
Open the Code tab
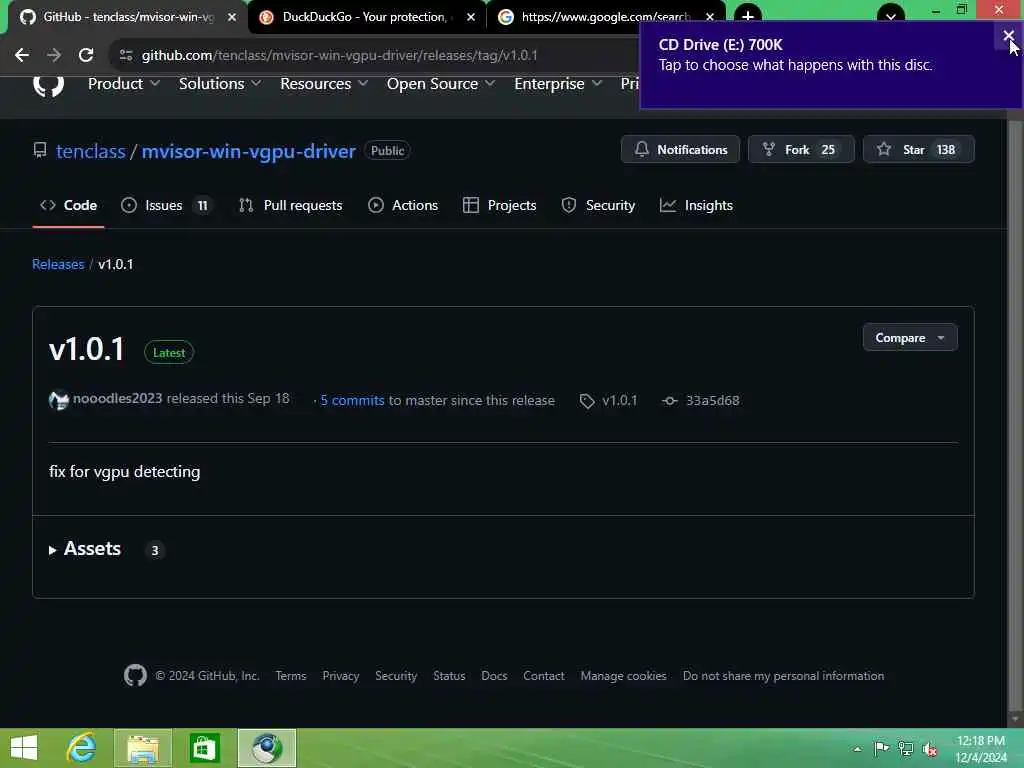(69, 205)
